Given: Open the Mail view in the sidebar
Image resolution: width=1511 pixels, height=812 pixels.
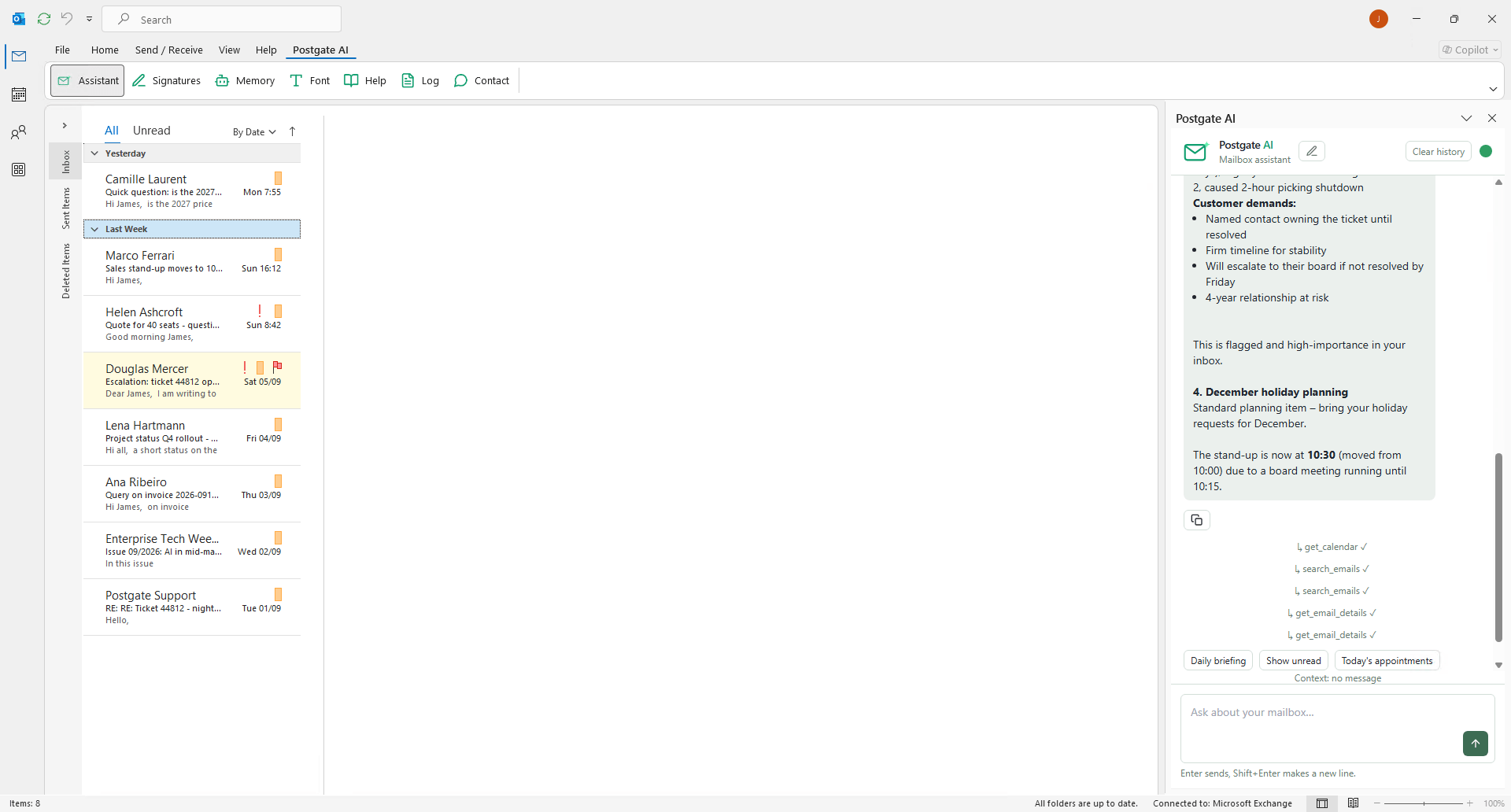Looking at the screenshot, I should pyautogui.click(x=19, y=57).
